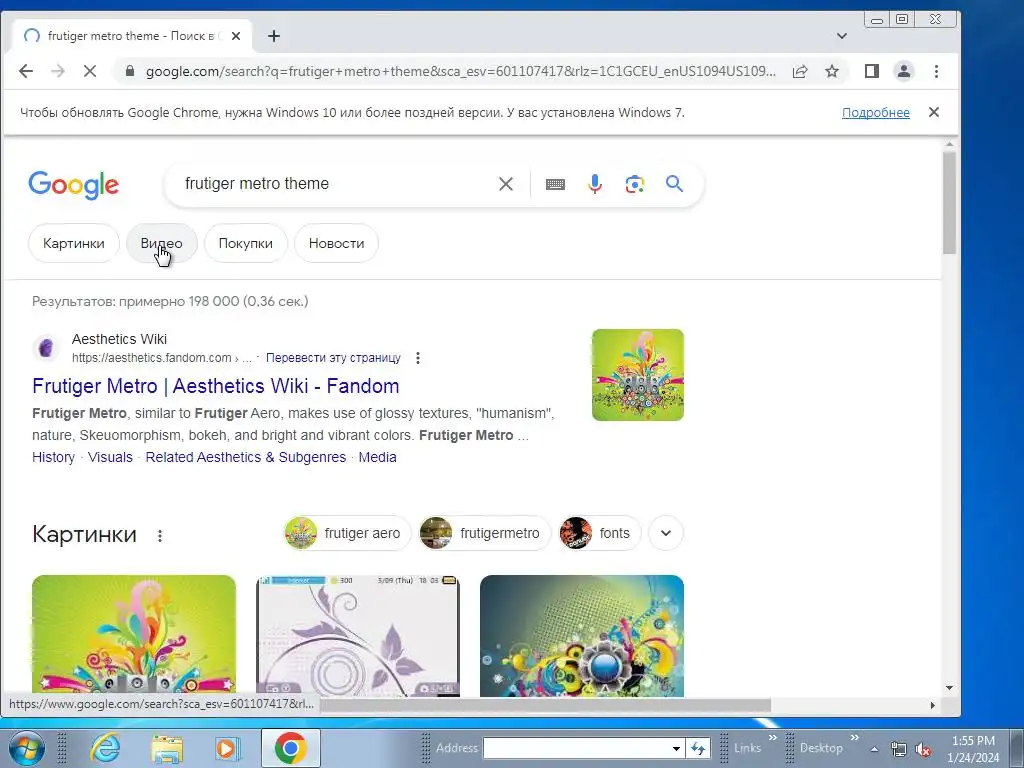Click the taskbar Address input field
Viewport: 1024px width, 768px height.
[577, 748]
